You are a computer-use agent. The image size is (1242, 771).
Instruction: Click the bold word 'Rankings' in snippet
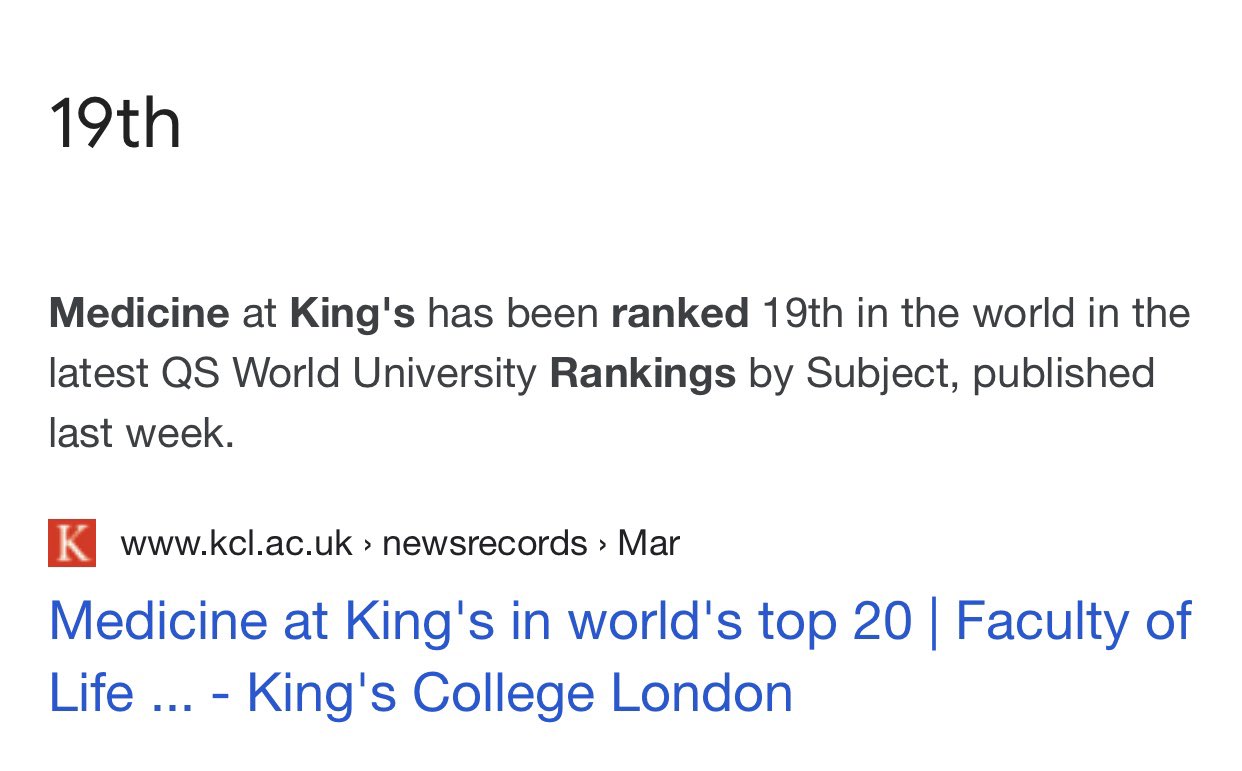(643, 374)
